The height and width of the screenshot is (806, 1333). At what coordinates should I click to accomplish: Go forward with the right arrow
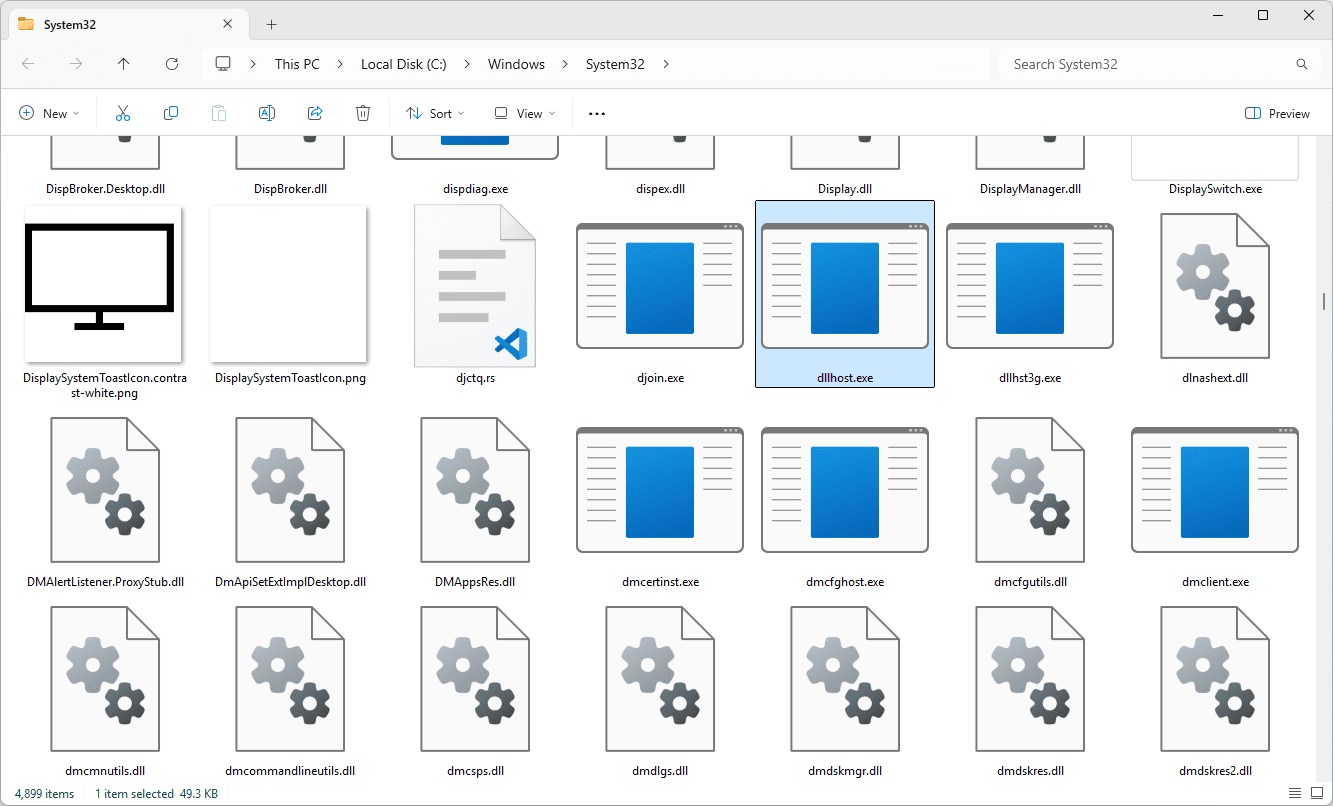click(76, 64)
